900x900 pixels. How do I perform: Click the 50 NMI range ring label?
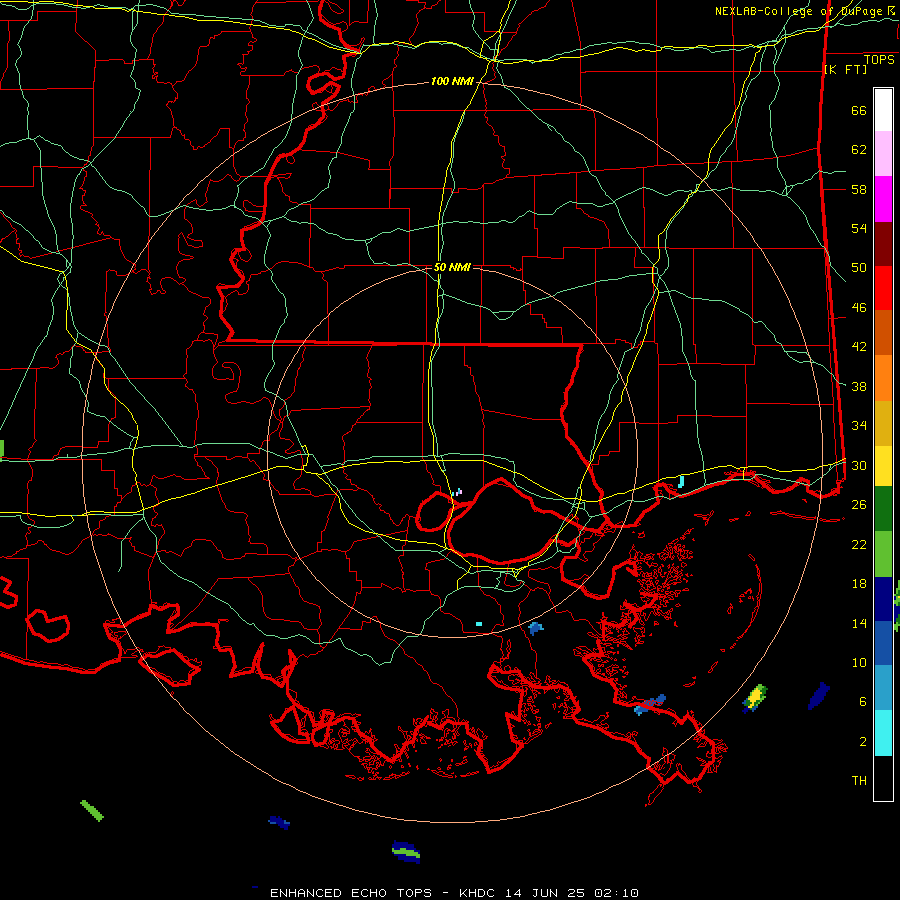[x=452, y=267]
